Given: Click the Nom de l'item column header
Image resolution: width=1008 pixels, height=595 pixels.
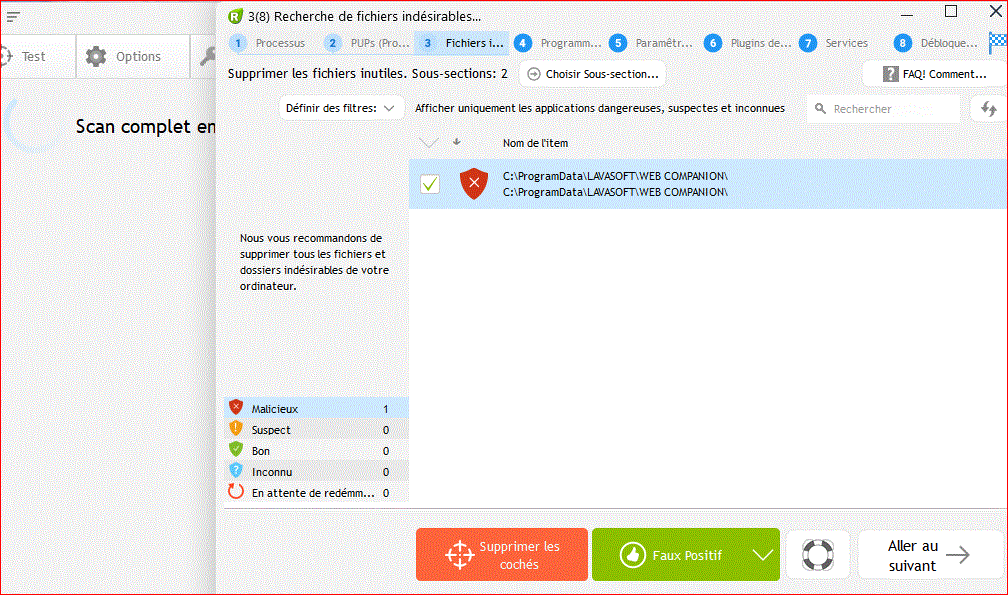Looking at the screenshot, I should click(536, 143).
